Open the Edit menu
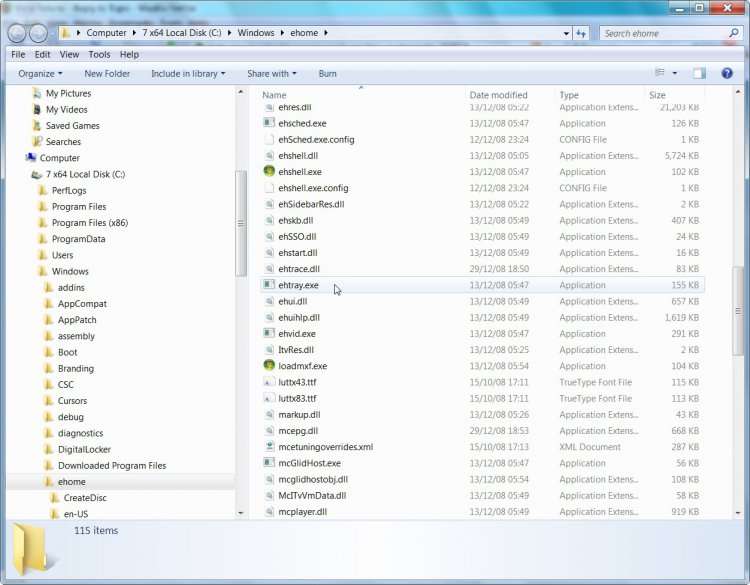 [x=42, y=55]
